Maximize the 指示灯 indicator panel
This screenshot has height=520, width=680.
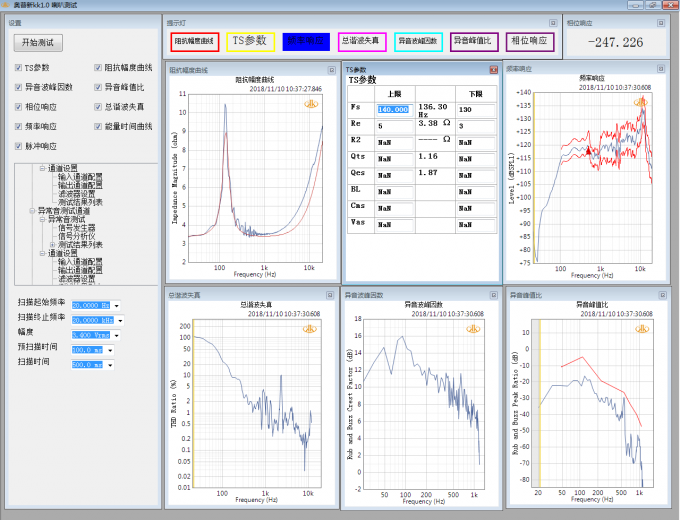552,21
